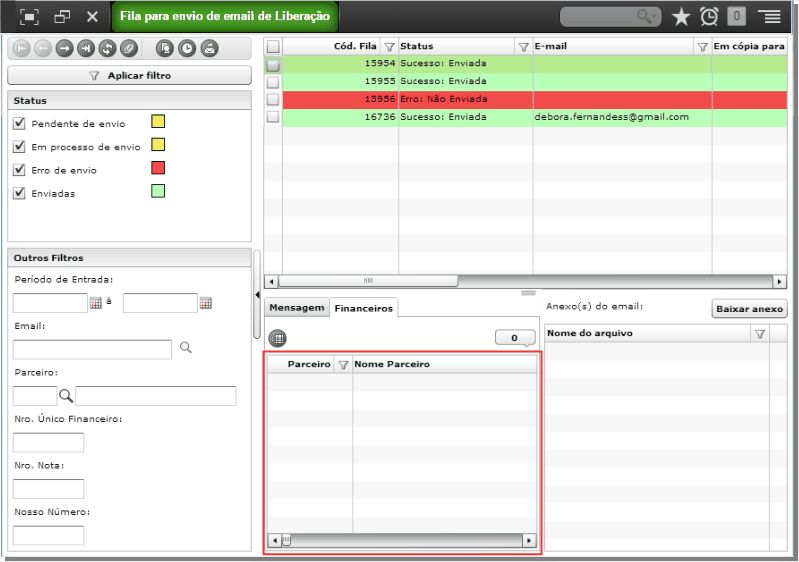Viewport: 799px width, 562px height.
Task: Click the debora.fernandess@gmail.com email cell
Action: [x=622, y=117]
